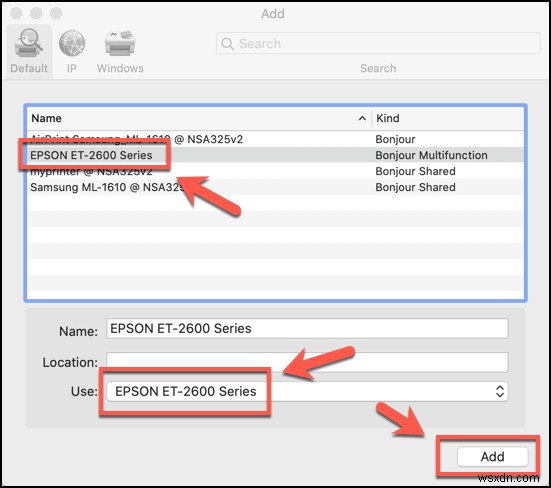Screen dimensions: 551x488
Task: Click in the Search text field
Action: pyautogui.click(x=378, y=44)
